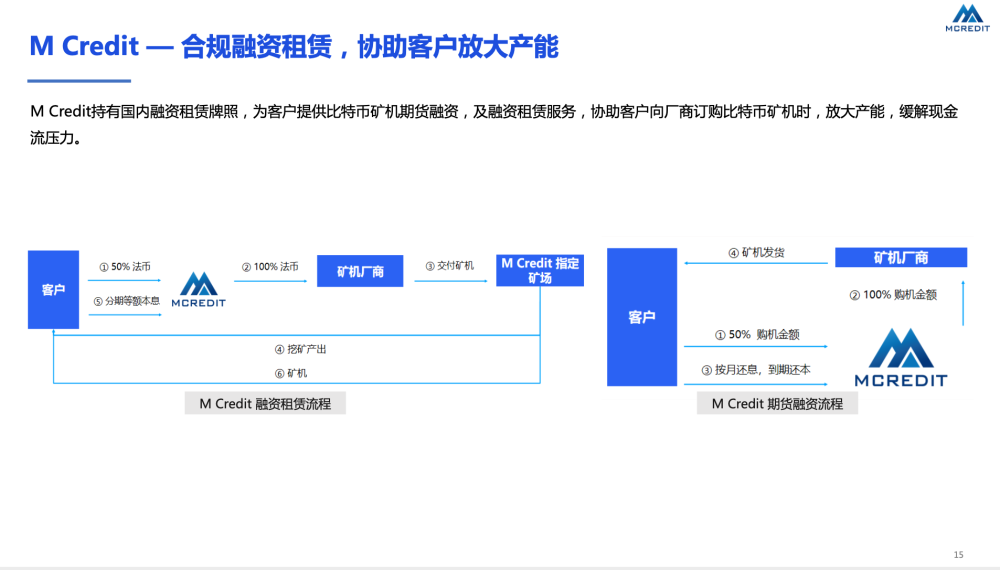The width and height of the screenshot is (1000, 570).
Task: Click the '② 100% 法币' label
Action: point(270,267)
